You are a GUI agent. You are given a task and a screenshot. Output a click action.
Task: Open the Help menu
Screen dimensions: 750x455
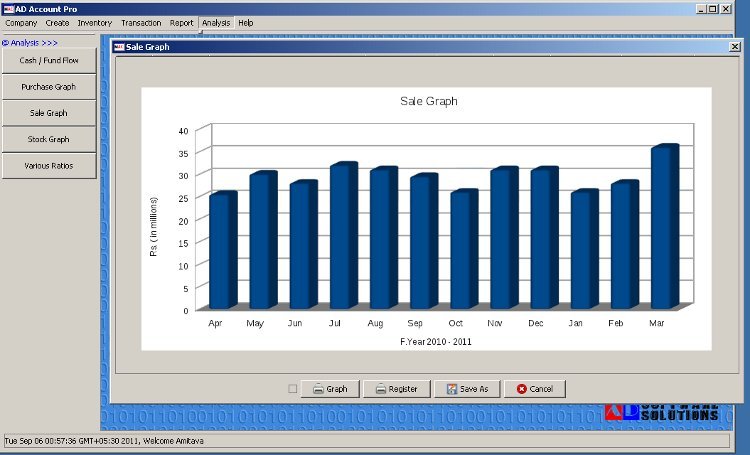[245, 23]
